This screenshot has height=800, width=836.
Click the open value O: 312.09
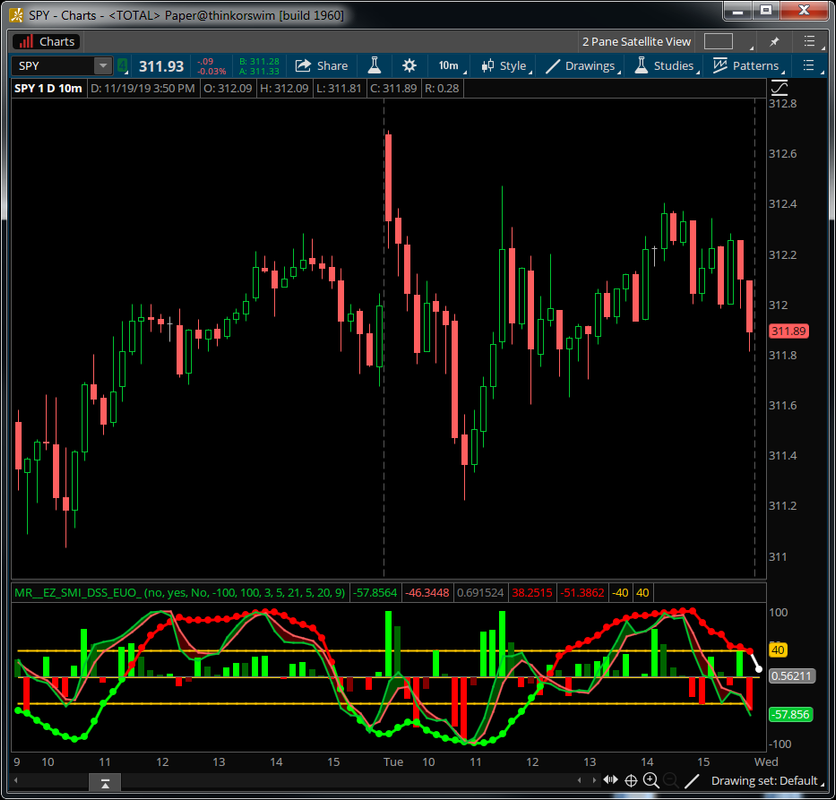pyautogui.click(x=228, y=88)
